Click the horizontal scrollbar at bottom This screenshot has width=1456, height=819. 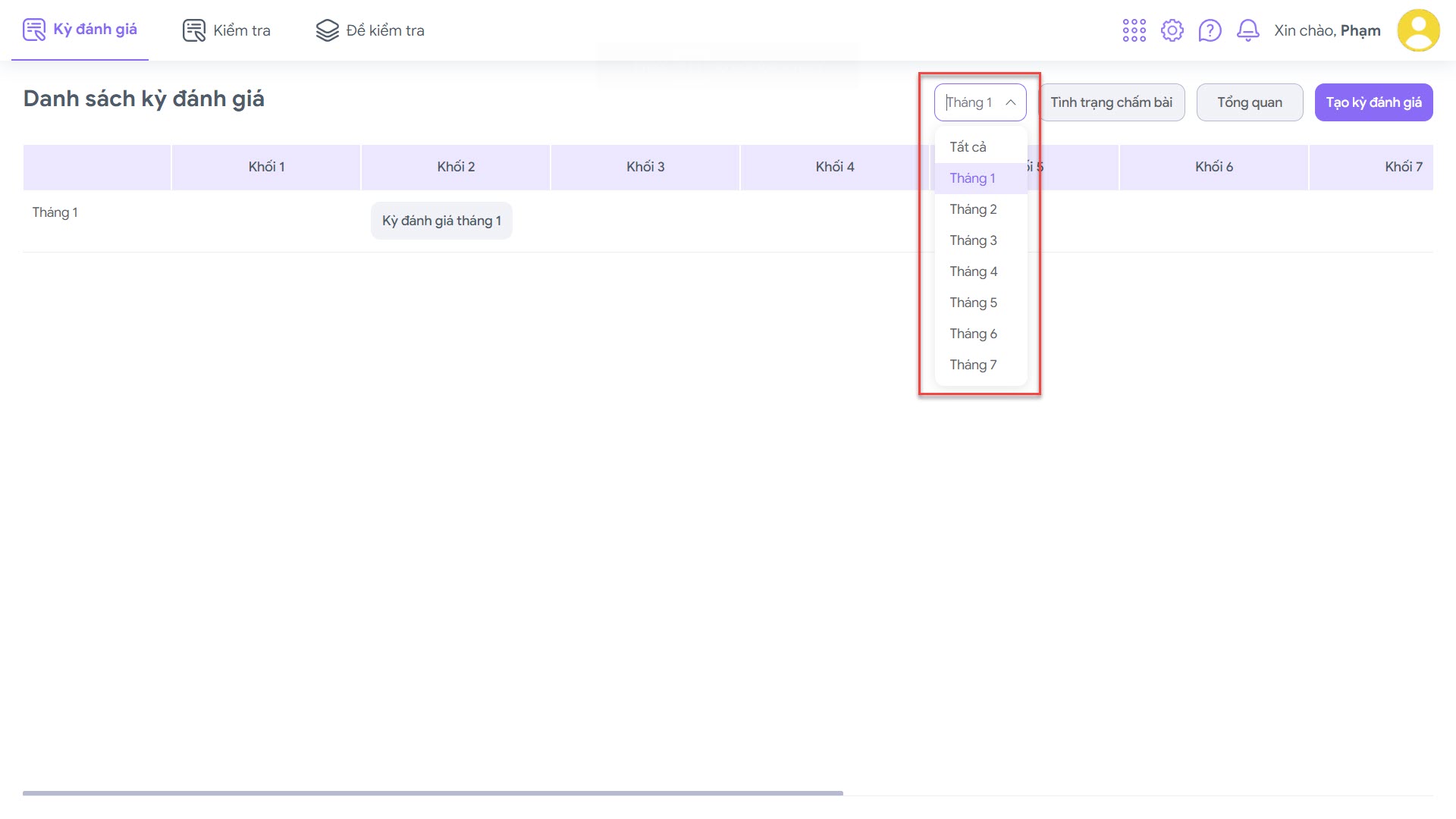click(432, 793)
